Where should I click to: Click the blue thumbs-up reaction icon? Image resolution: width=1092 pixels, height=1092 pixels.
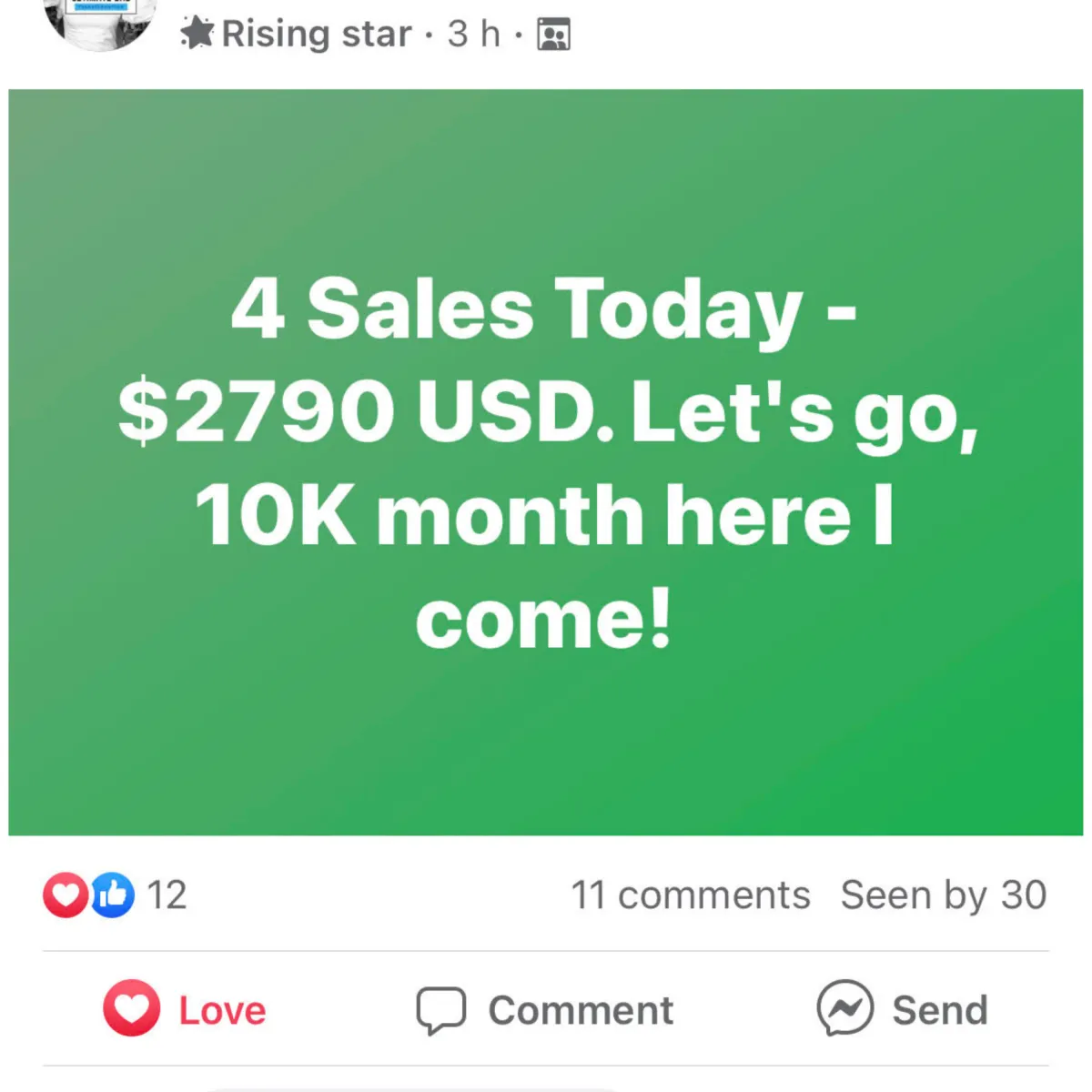pyautogui.click(x=112, y=895)
